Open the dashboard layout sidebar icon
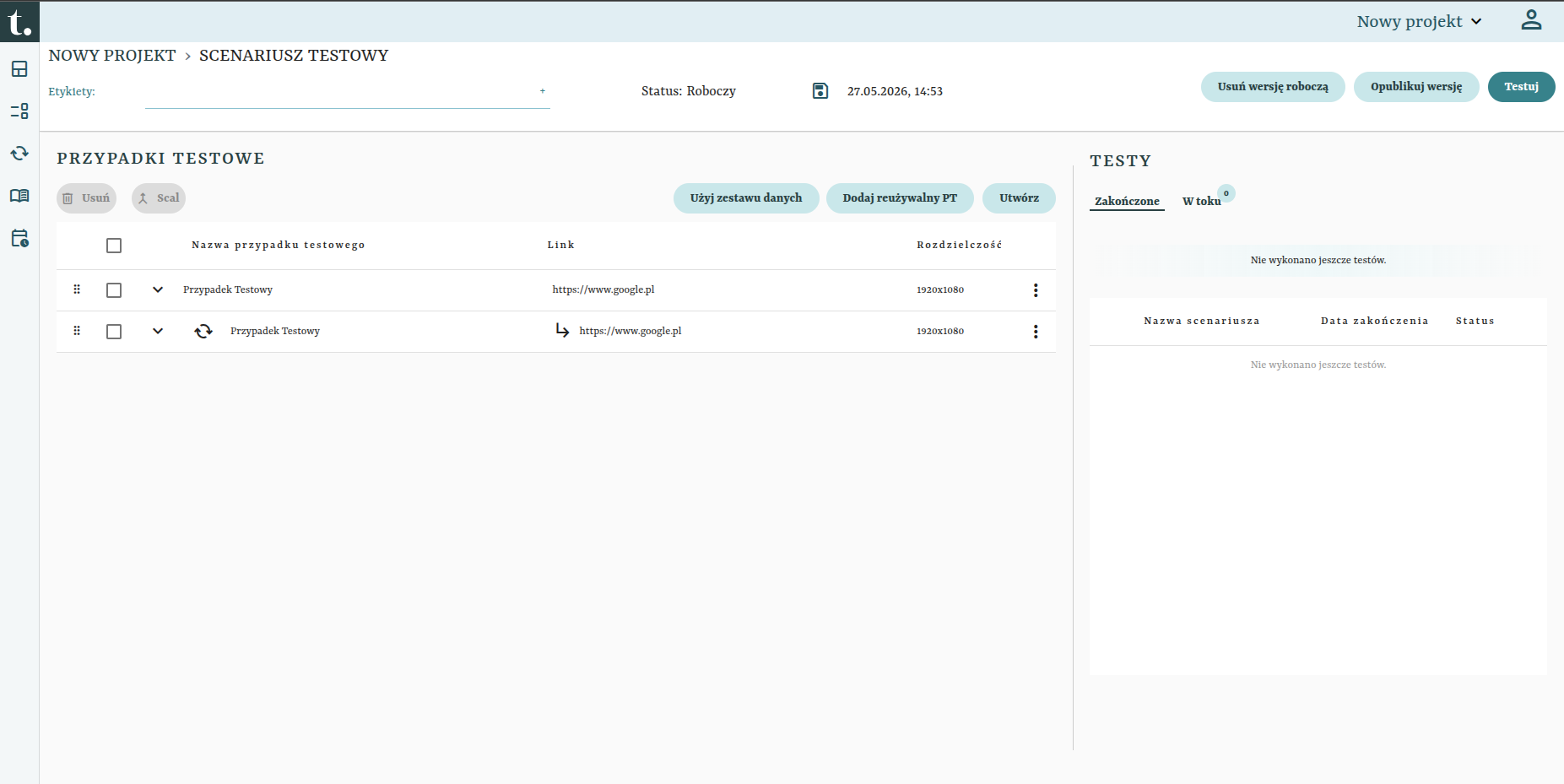Screen dimensions: 1564x784 (19, 69)
